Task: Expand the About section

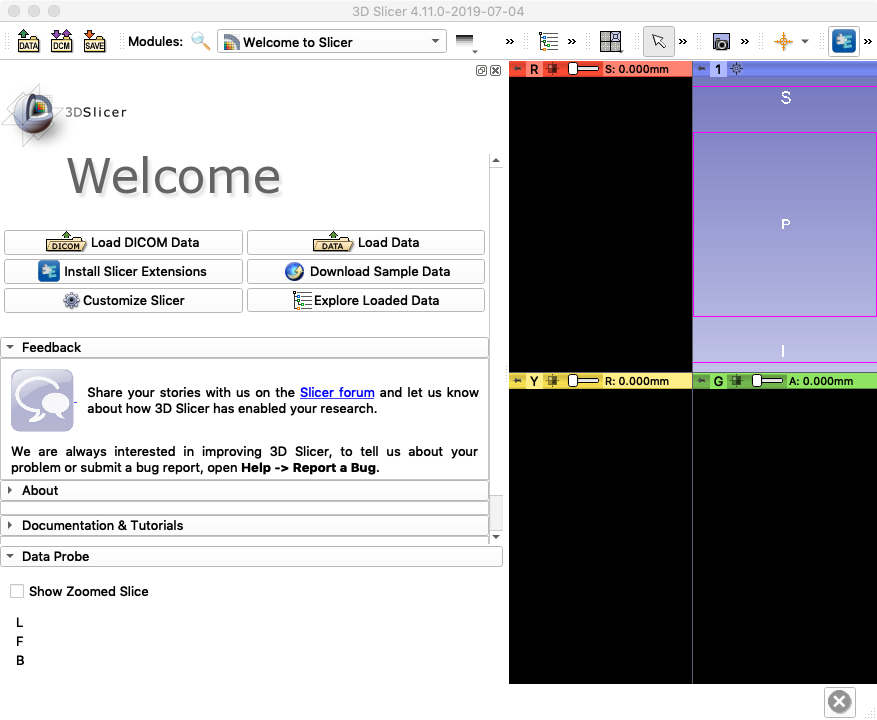Action: click(244, 491)
